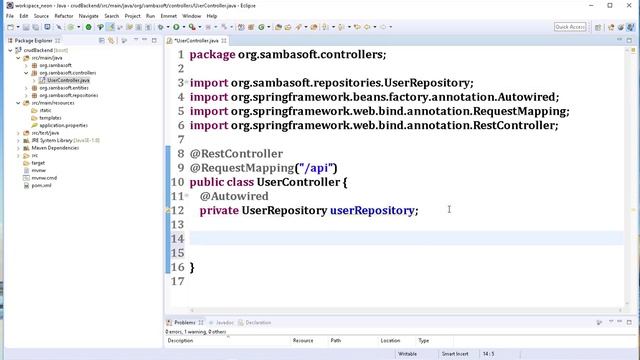Click the green New Java Class icon
The width and height of the screenshot is (640, 360).
[261, 27]
